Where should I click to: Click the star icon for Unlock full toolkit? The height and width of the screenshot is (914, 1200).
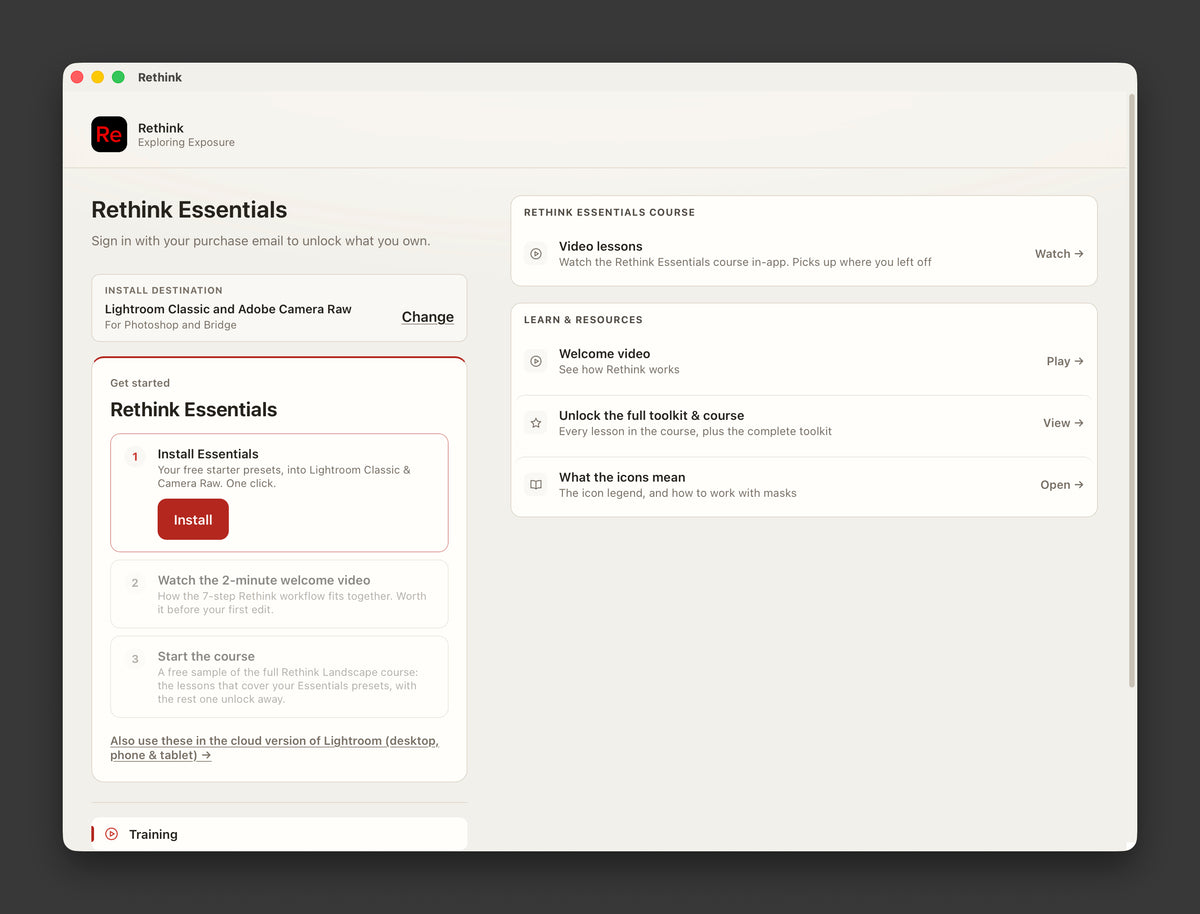[x=536, y=423]
